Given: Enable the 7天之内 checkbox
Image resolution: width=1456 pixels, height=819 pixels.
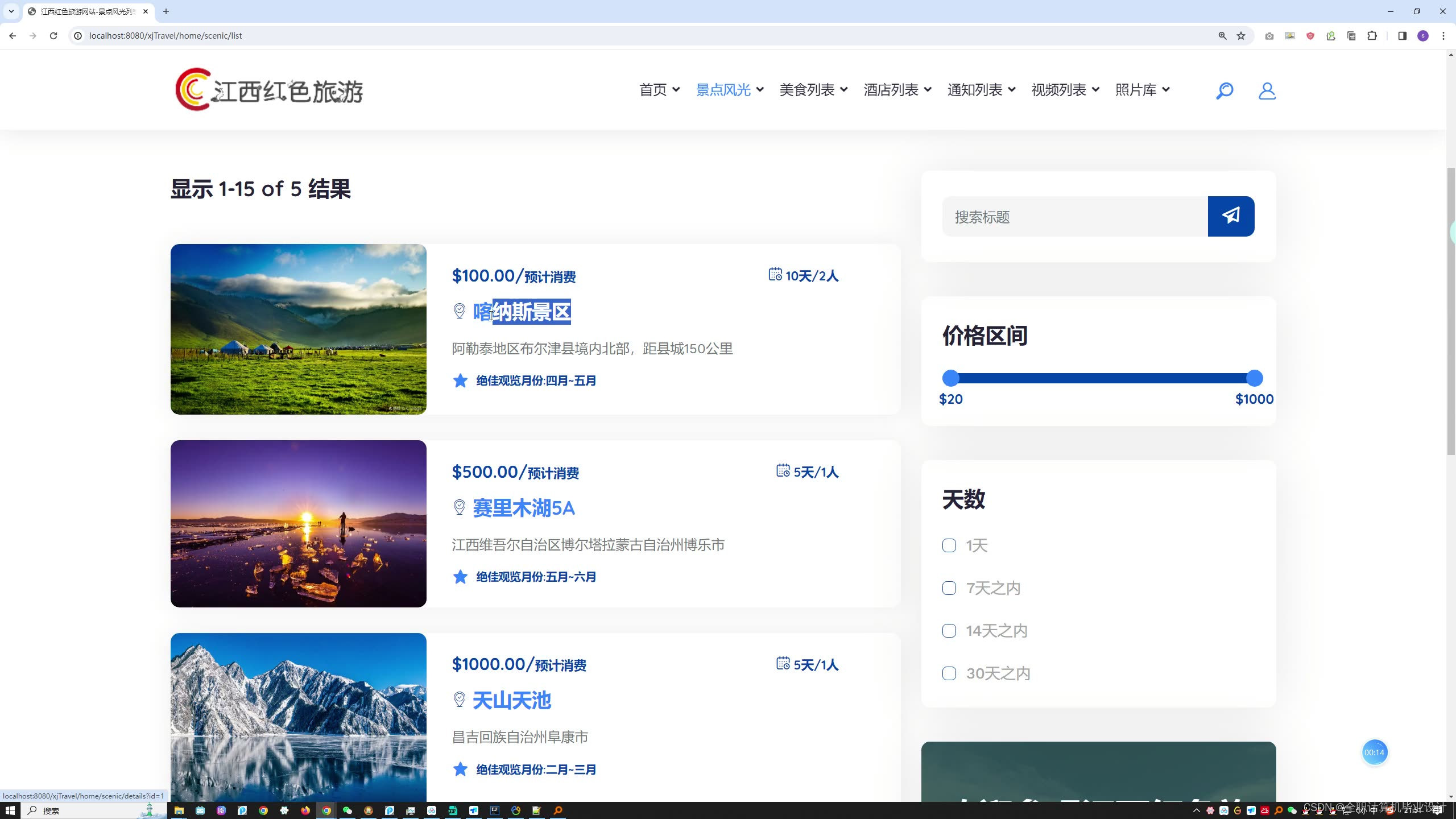Looking at the screenshot, I should (949, 588).
